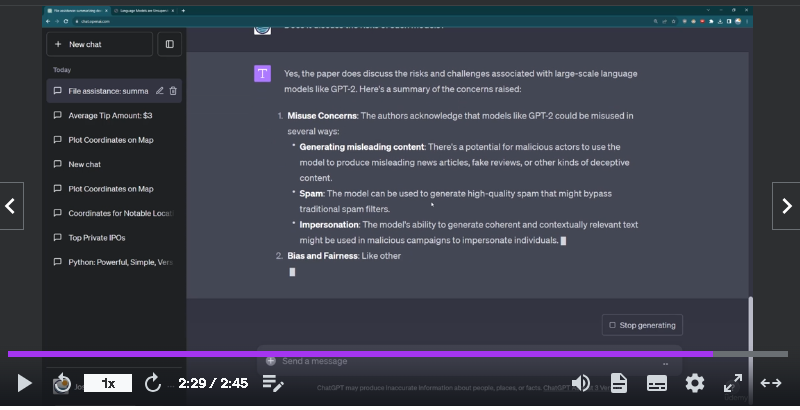Click the 'Misuse Concerns' heading text

coord(322,116)
